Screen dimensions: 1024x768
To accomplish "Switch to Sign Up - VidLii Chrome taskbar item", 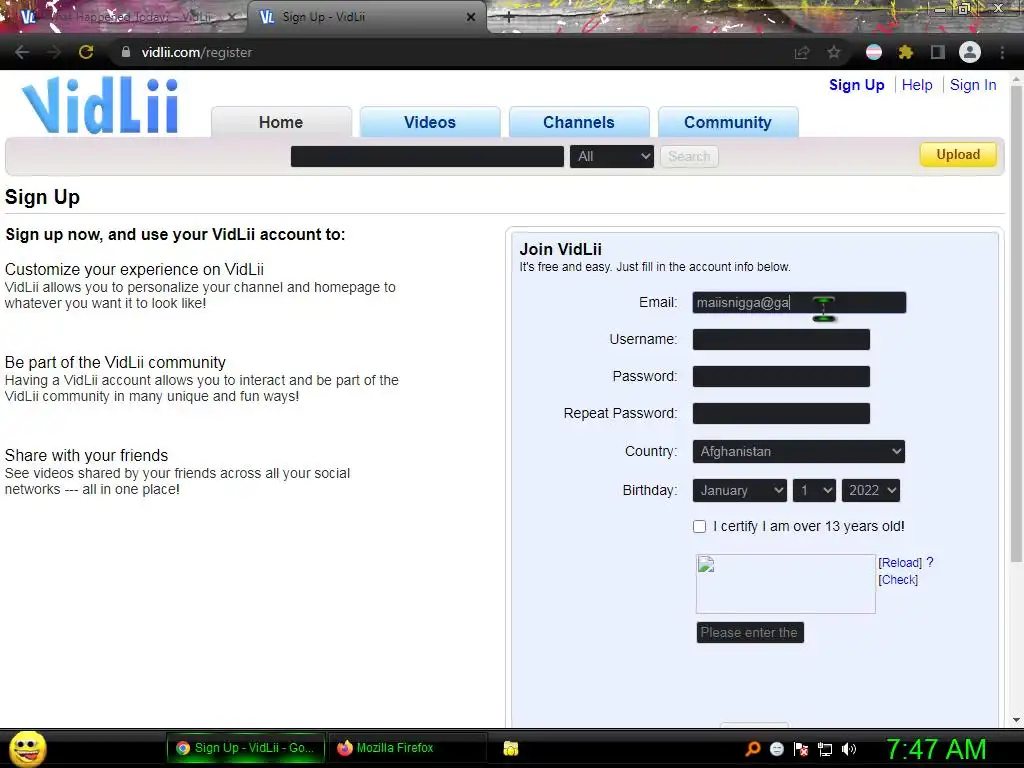I will tap(246, 748).
